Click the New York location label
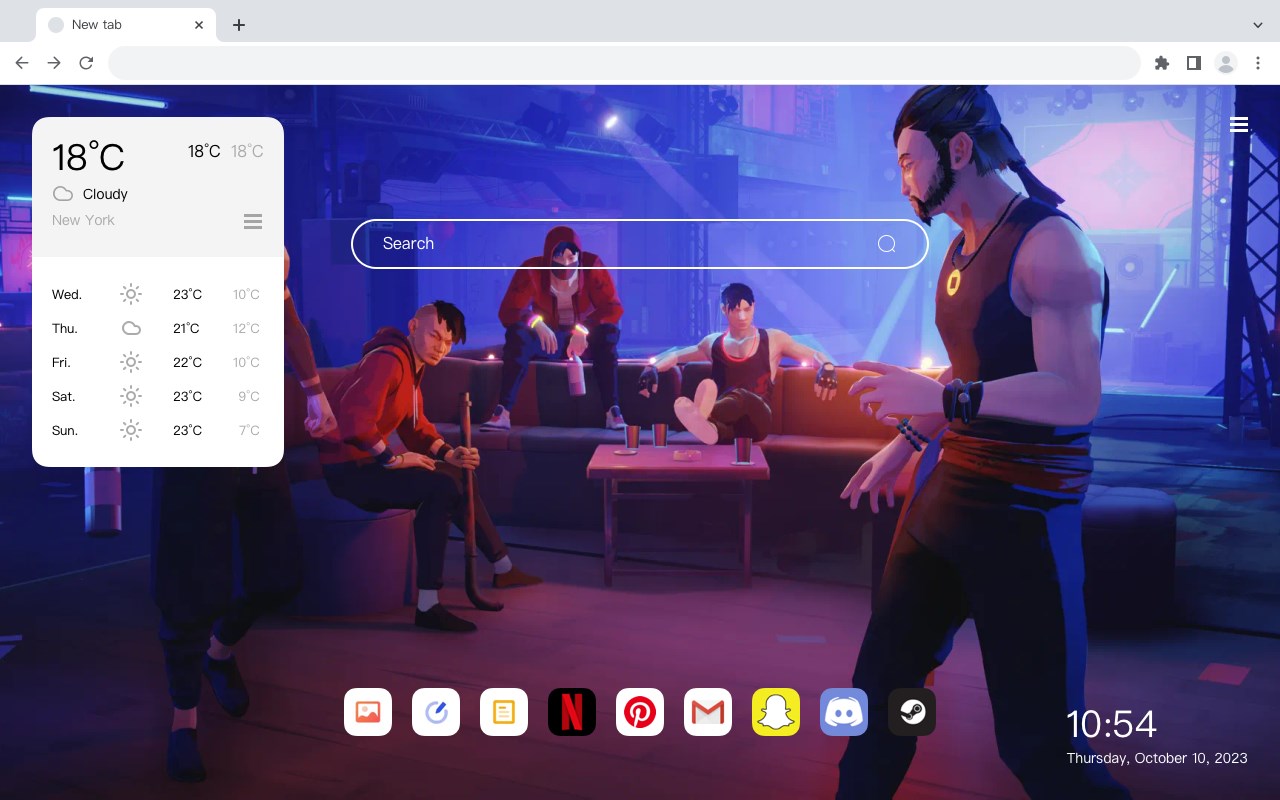Image resolution: width=1280 pixels, height=800 pixels. point(83,220)
